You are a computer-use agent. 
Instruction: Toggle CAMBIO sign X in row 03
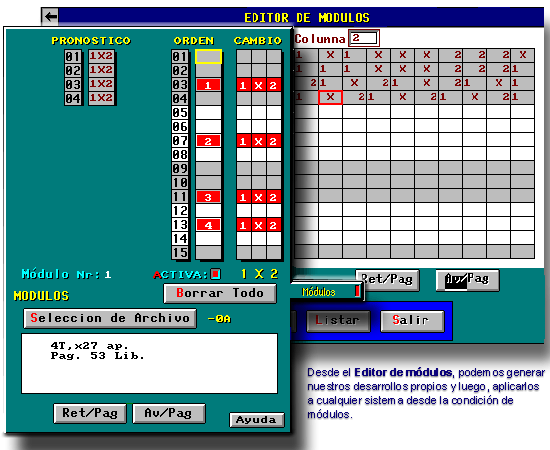tap(259, 85)
